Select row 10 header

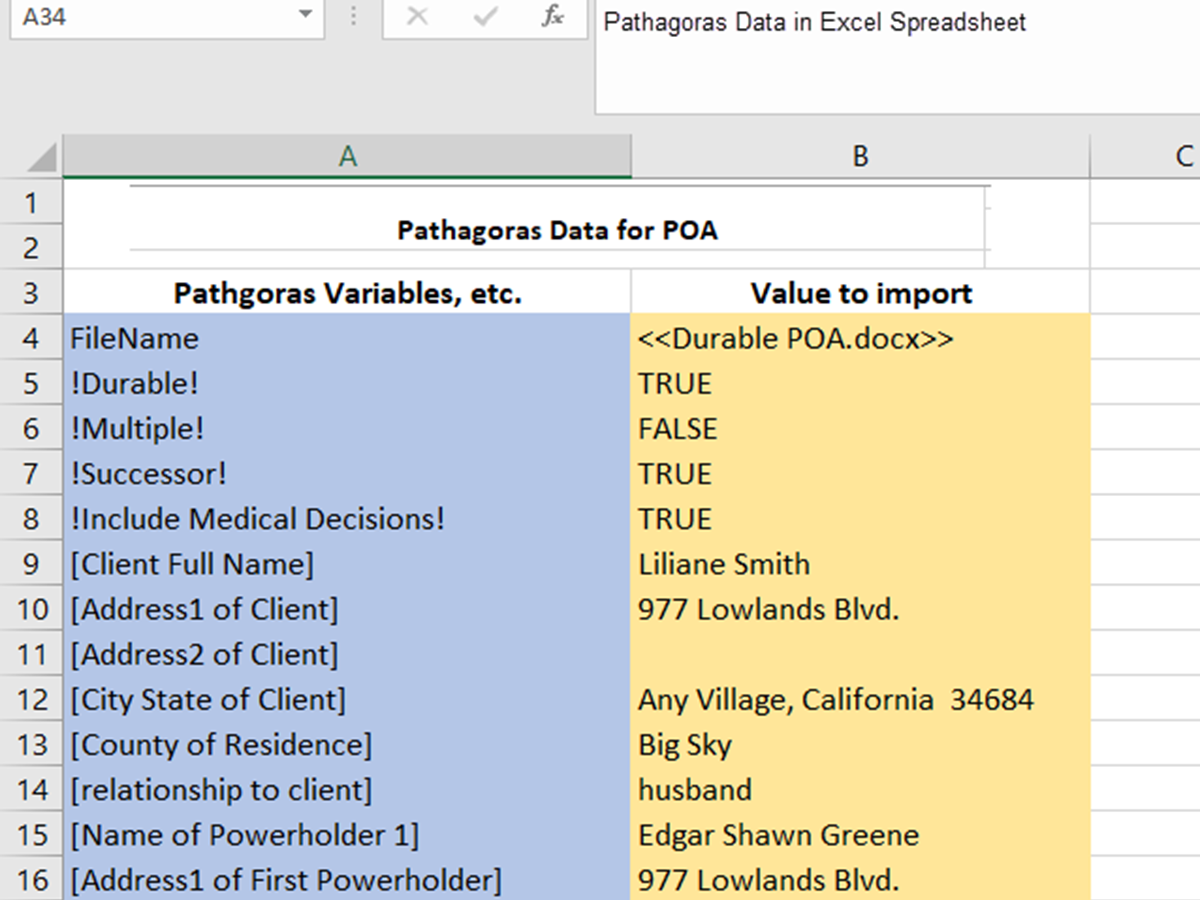click(31, 609)
